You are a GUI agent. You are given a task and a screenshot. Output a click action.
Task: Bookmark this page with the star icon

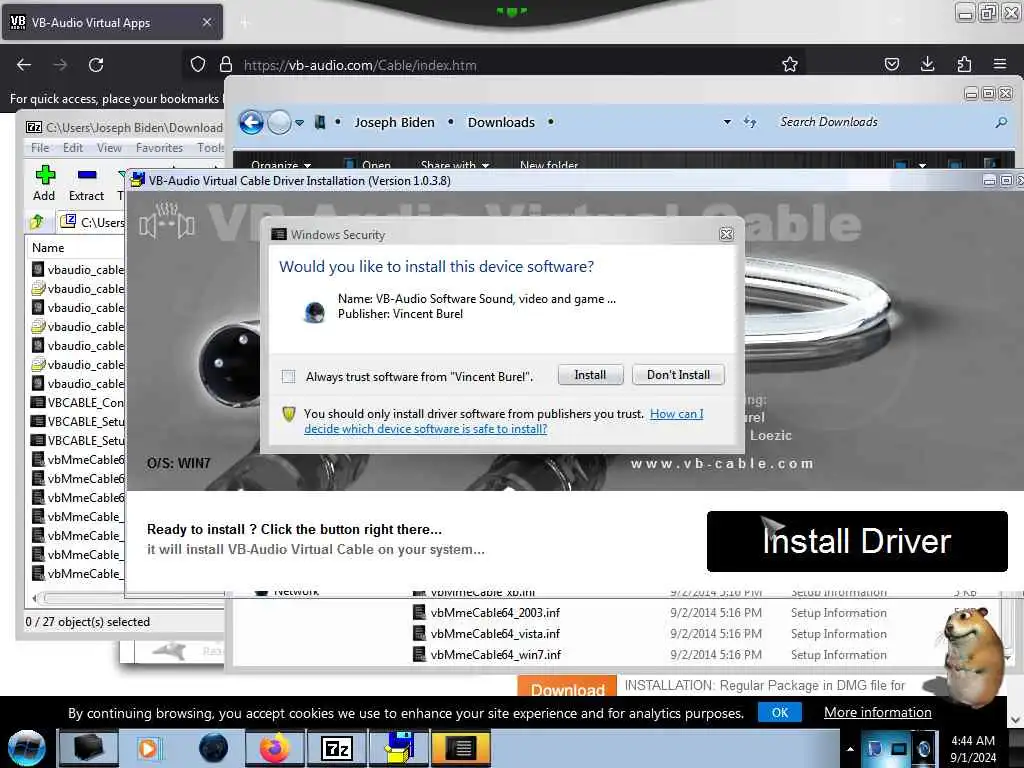(x=790, y=64)
